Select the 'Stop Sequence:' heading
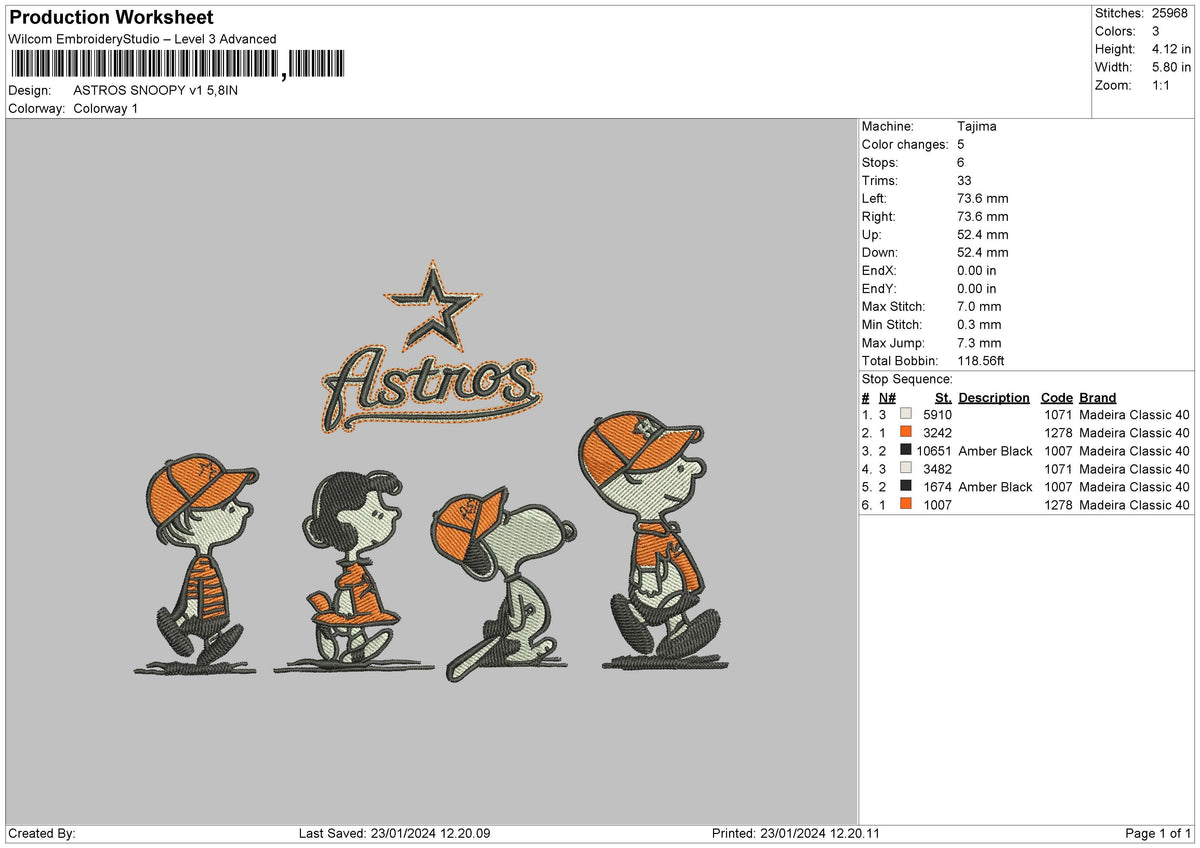This screenshot has width=1200, height=848. pos(907,379)
